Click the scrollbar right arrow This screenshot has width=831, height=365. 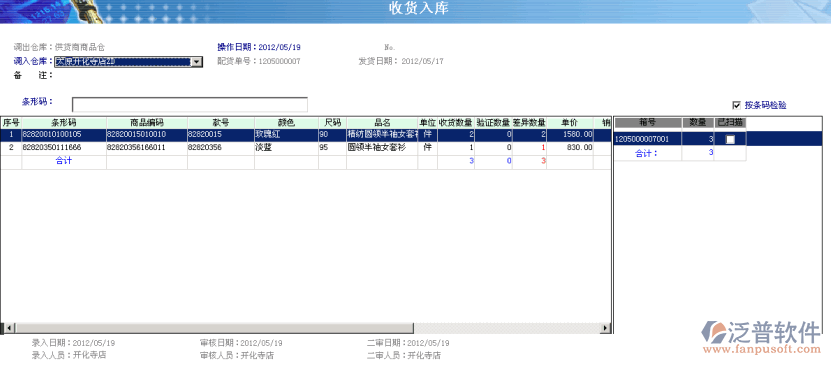coord(606,328)
